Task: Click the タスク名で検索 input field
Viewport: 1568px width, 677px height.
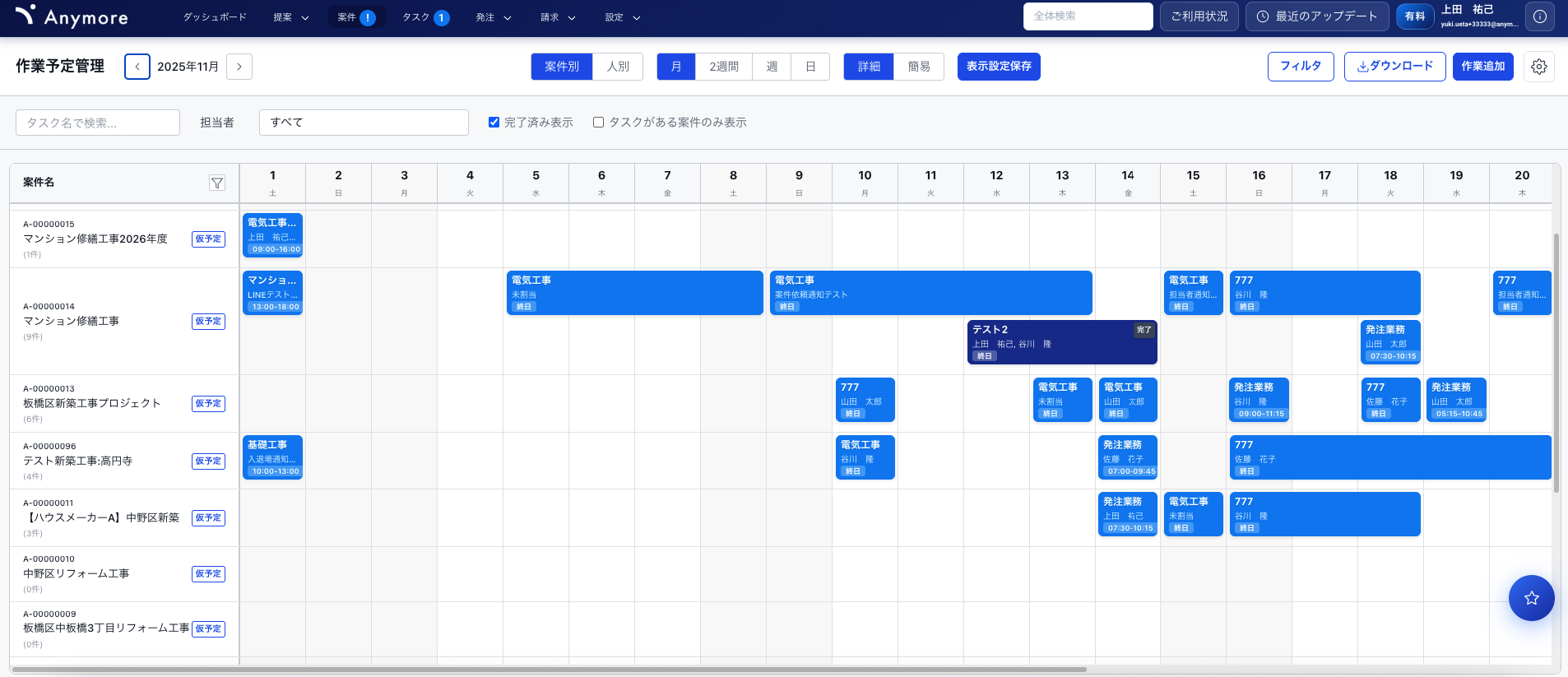Action: pyautogui.click(x=98, y=123)
